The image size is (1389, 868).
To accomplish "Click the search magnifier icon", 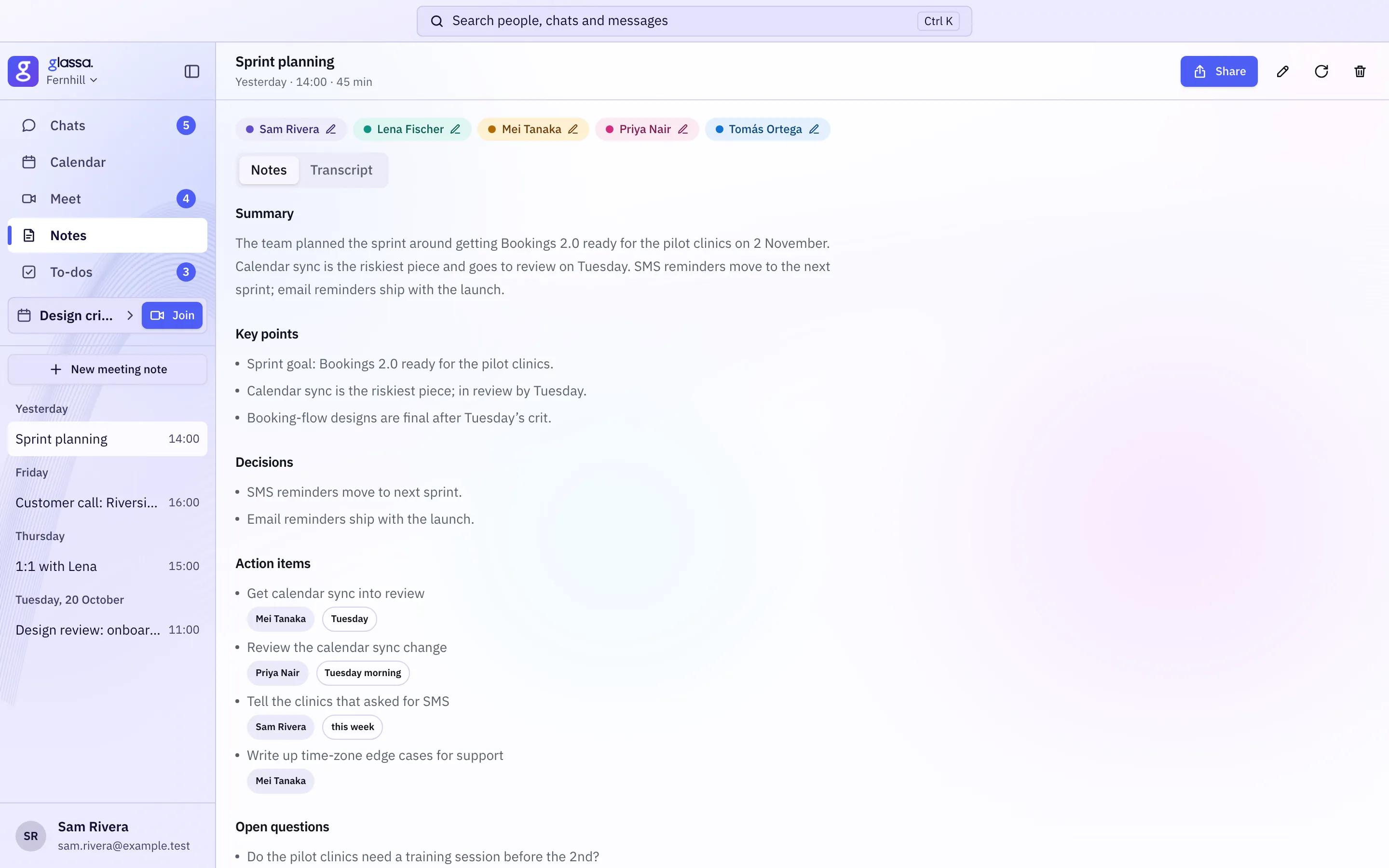I will click(x=437, y=21).
